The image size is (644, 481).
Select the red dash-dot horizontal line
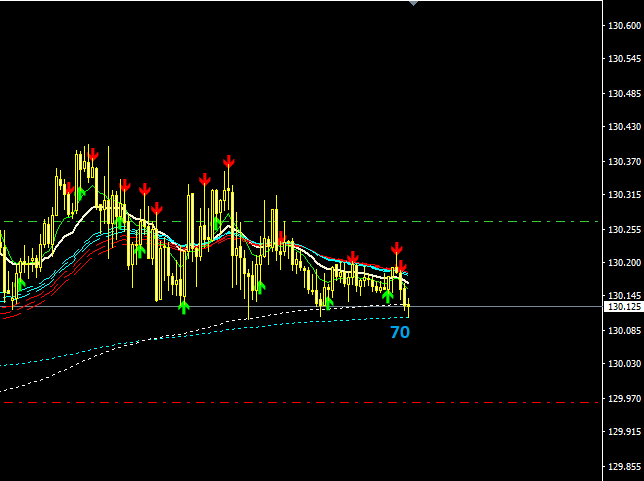pyautogui.click(x=301, y=403)
